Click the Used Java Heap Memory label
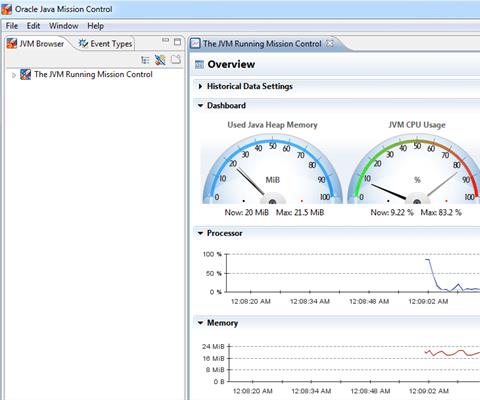The width and height of the screenshot is (480, 400). (272, 125)
